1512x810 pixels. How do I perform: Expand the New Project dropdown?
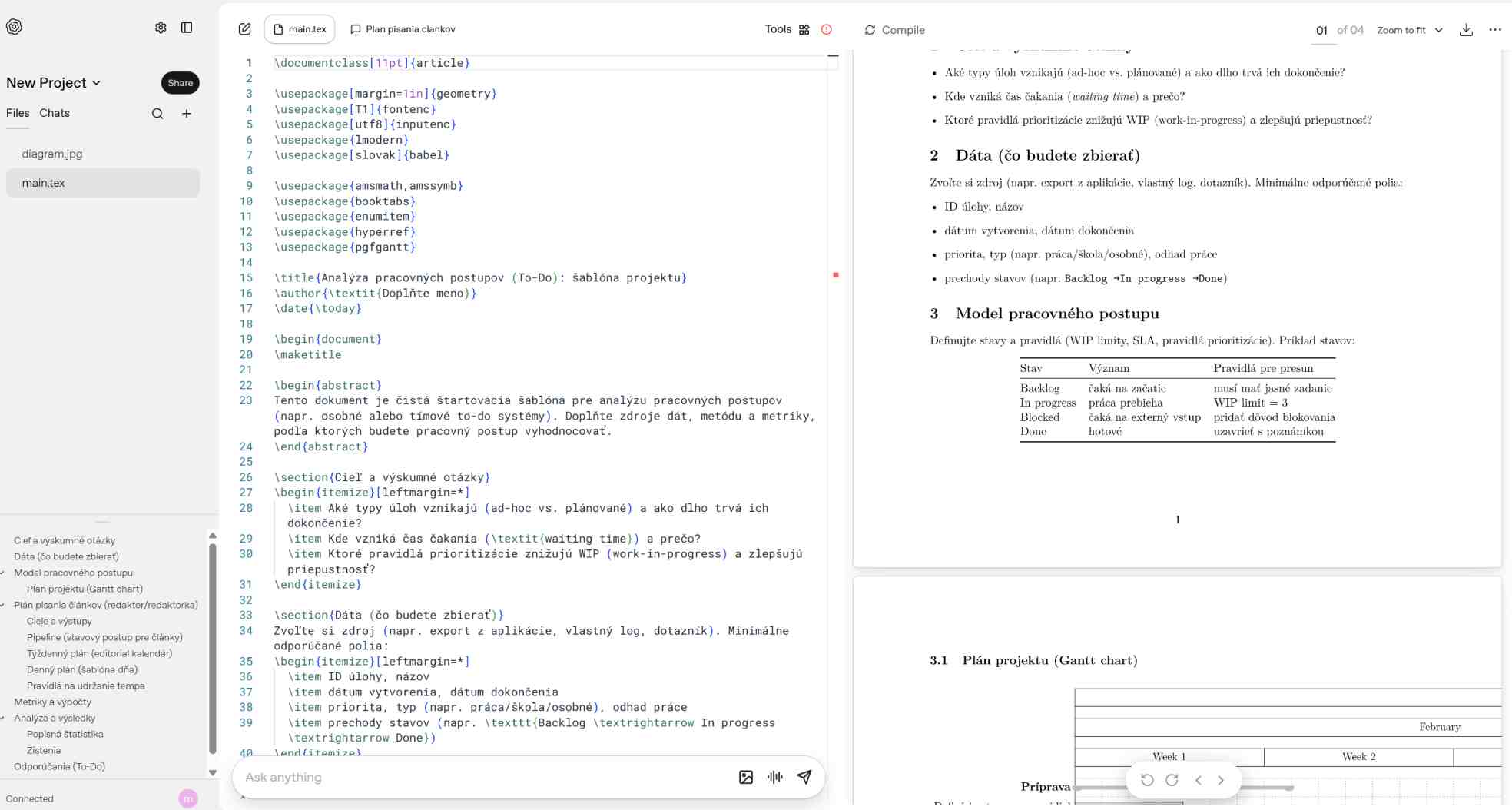97,83
